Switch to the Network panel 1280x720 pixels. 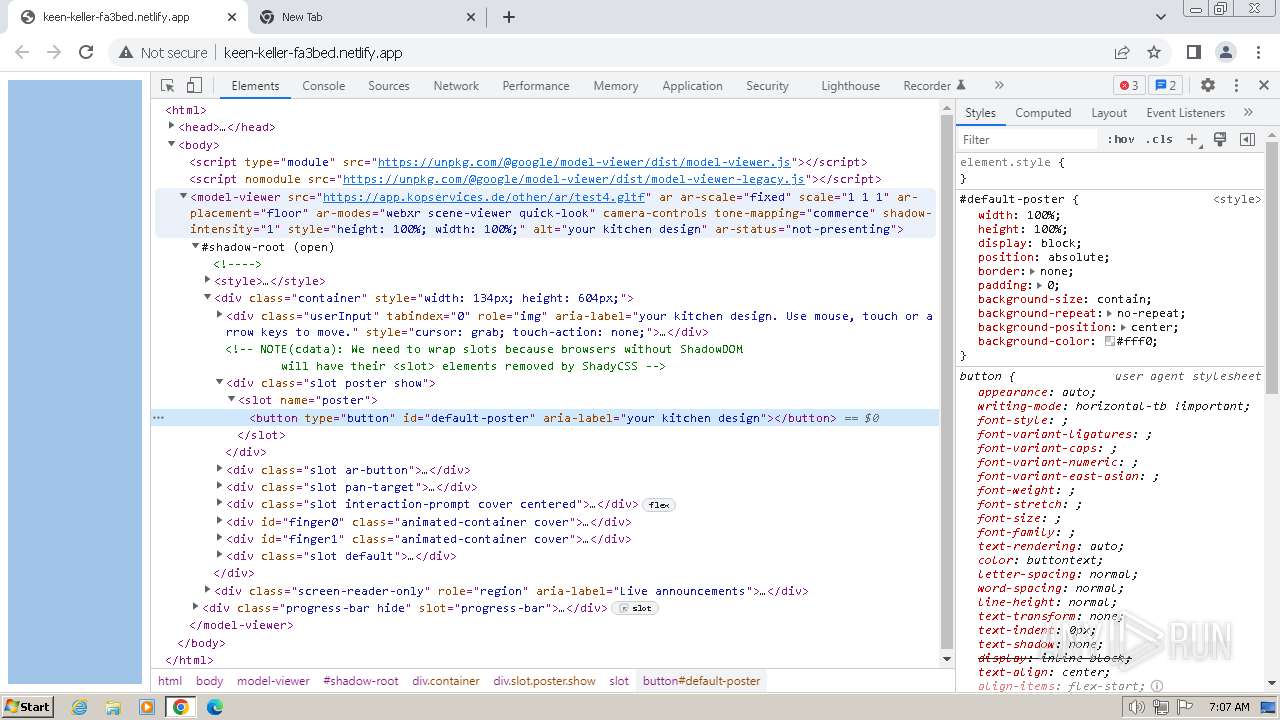[456, 86]
